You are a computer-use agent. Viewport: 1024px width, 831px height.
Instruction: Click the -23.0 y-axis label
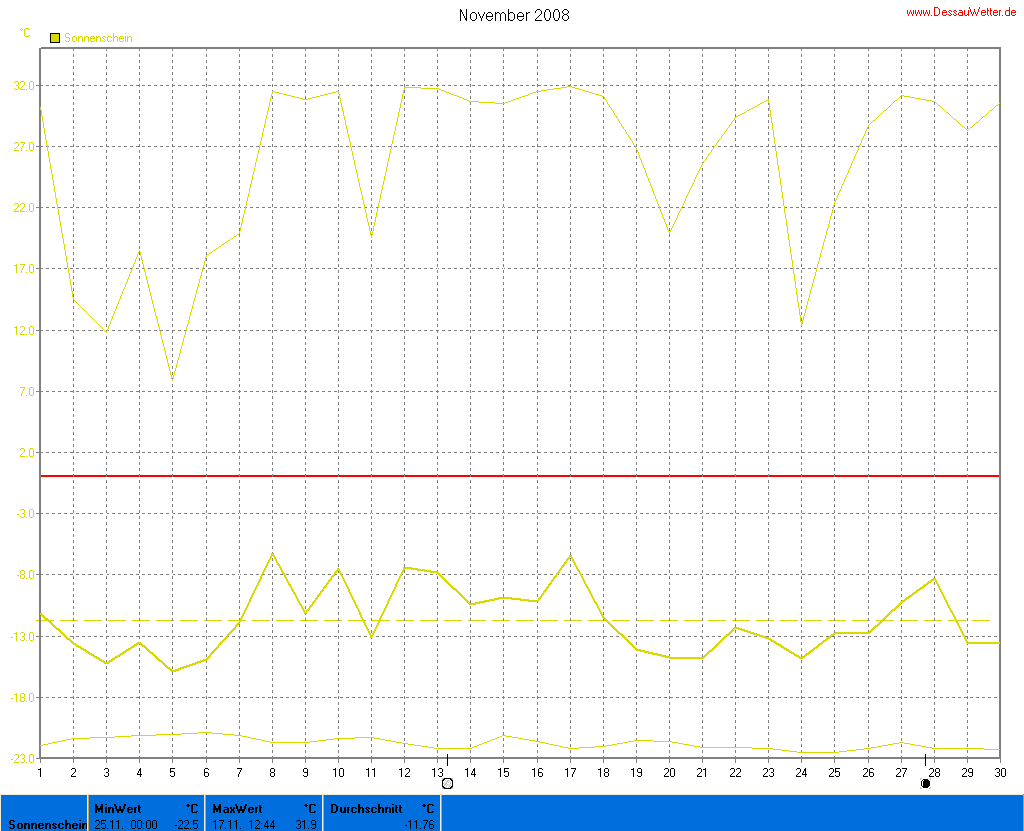pos(22,758)
